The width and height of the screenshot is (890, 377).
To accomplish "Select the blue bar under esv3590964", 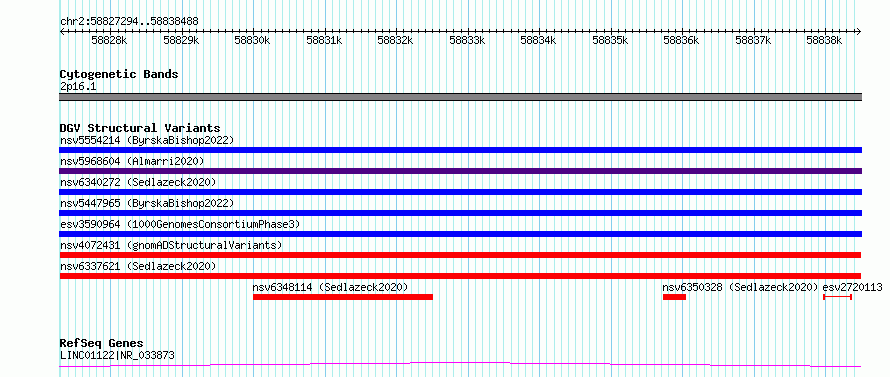I will pyautogui.click(x=460, y=234).
